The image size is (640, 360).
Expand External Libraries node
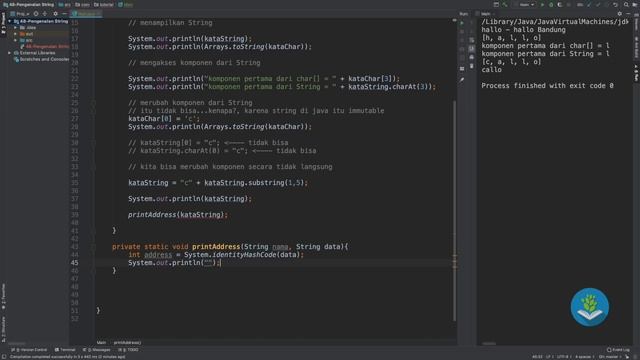point(10,53)
